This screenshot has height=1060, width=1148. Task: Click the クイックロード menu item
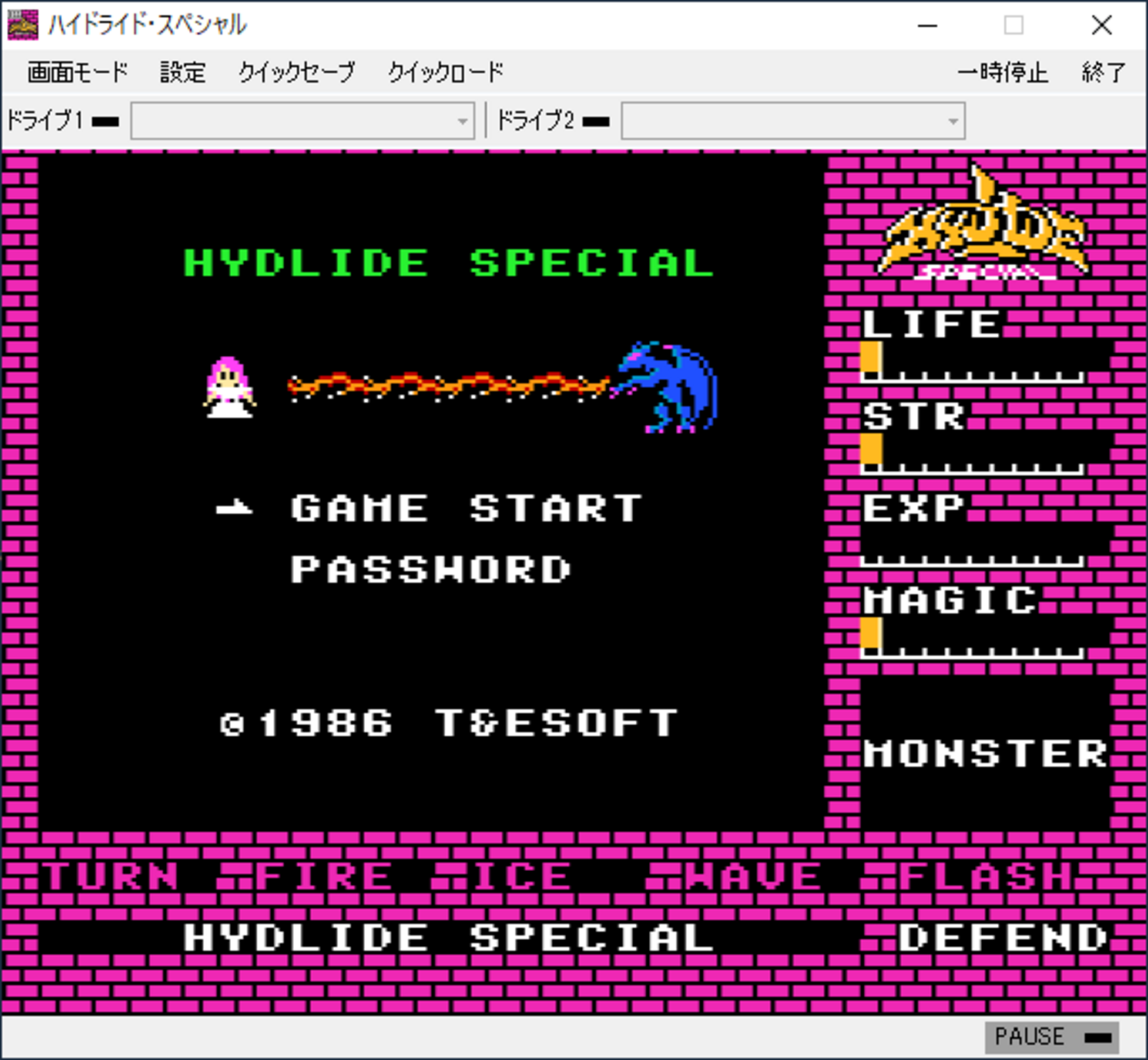coord(446,72)
